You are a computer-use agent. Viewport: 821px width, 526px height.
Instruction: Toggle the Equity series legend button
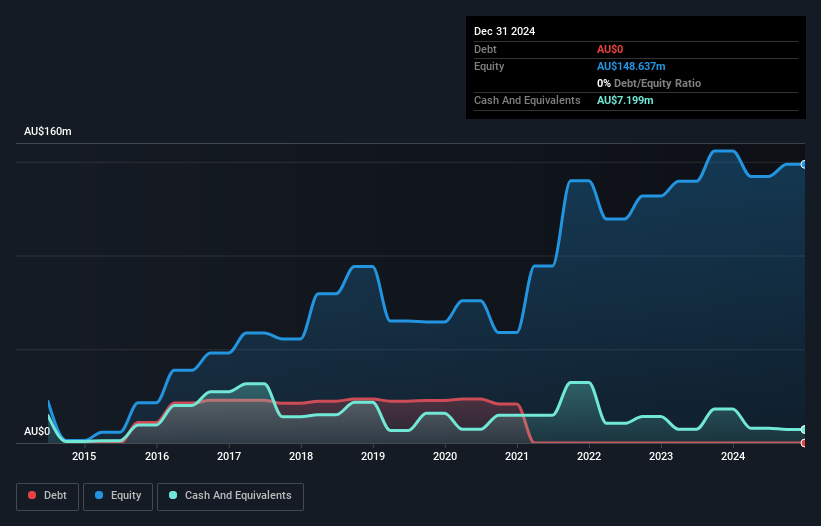tap(118, 496)
